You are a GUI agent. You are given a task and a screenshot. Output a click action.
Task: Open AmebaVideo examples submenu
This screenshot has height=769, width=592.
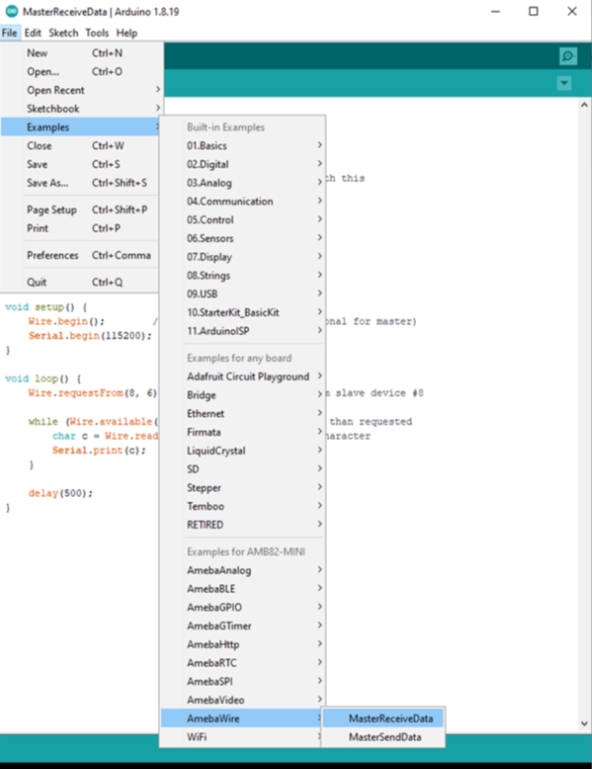243,700
